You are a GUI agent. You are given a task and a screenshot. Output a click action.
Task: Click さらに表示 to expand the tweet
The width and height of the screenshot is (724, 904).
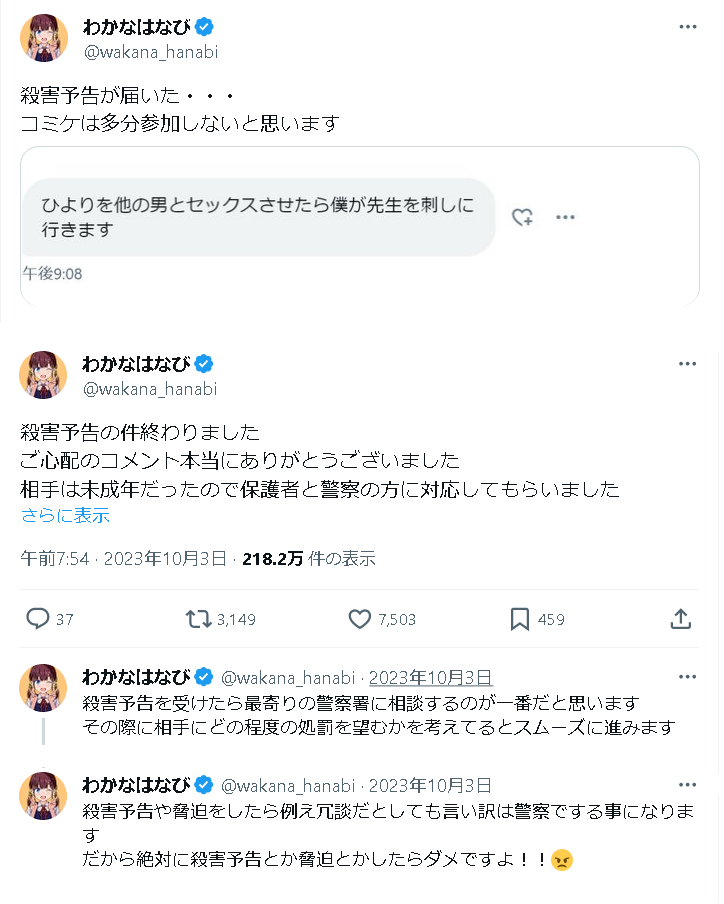(x=65, y=516)
